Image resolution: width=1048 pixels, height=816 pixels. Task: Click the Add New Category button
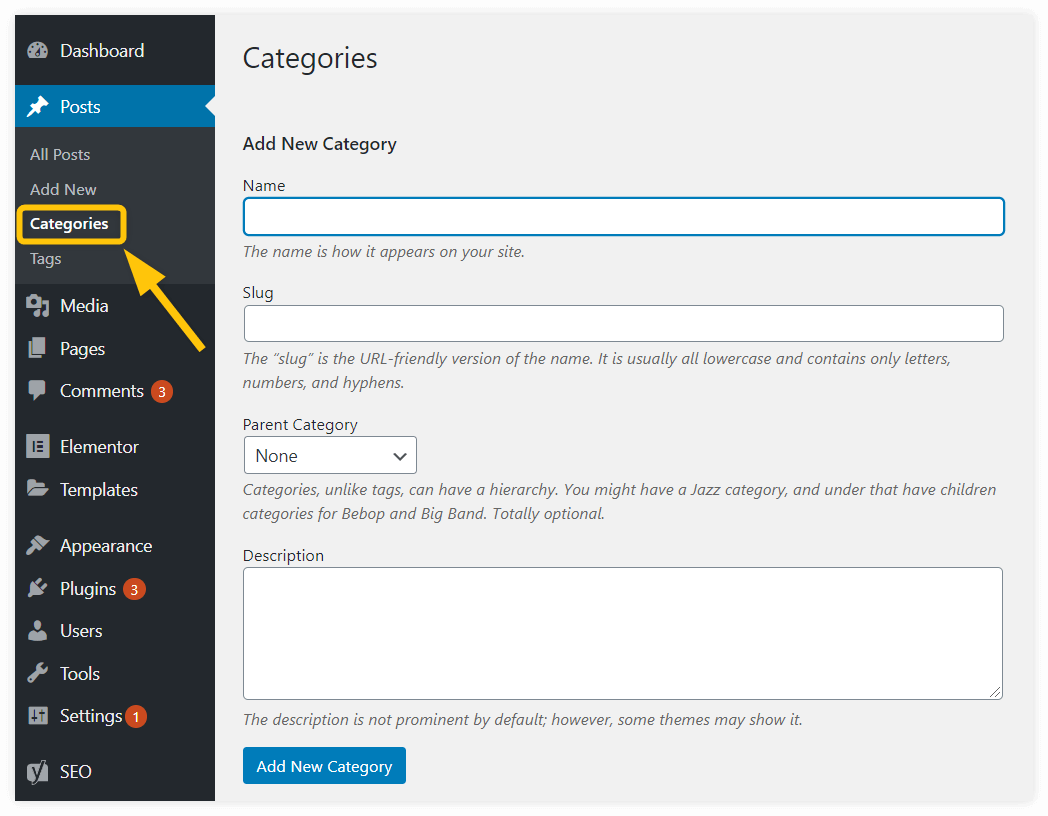(x=324, y=765)
